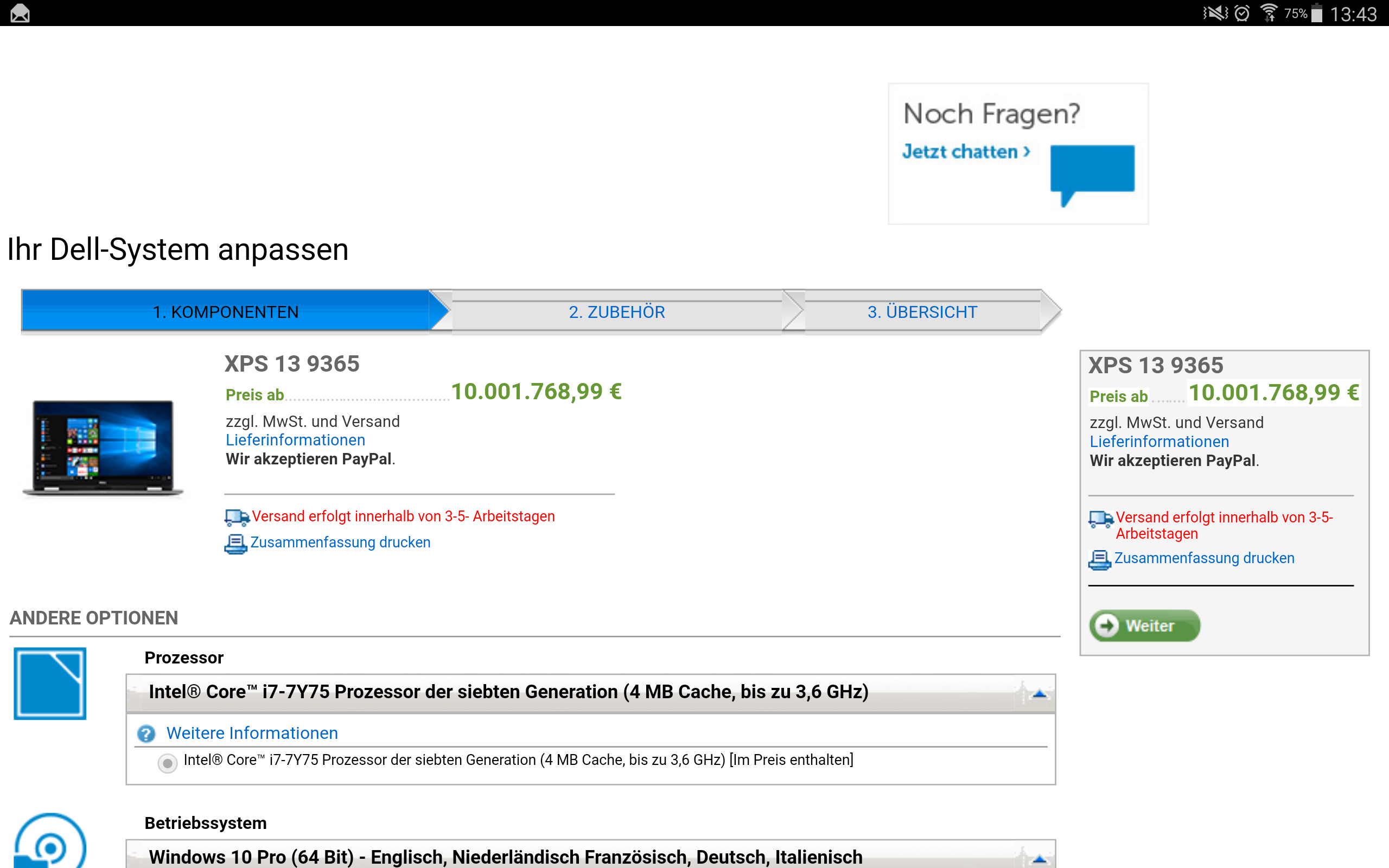The width and height of the screenshot is (1389, 868).
Task: Click the blue chat bubble icon
Action: pyautogui.click(x=1092, y=170)
